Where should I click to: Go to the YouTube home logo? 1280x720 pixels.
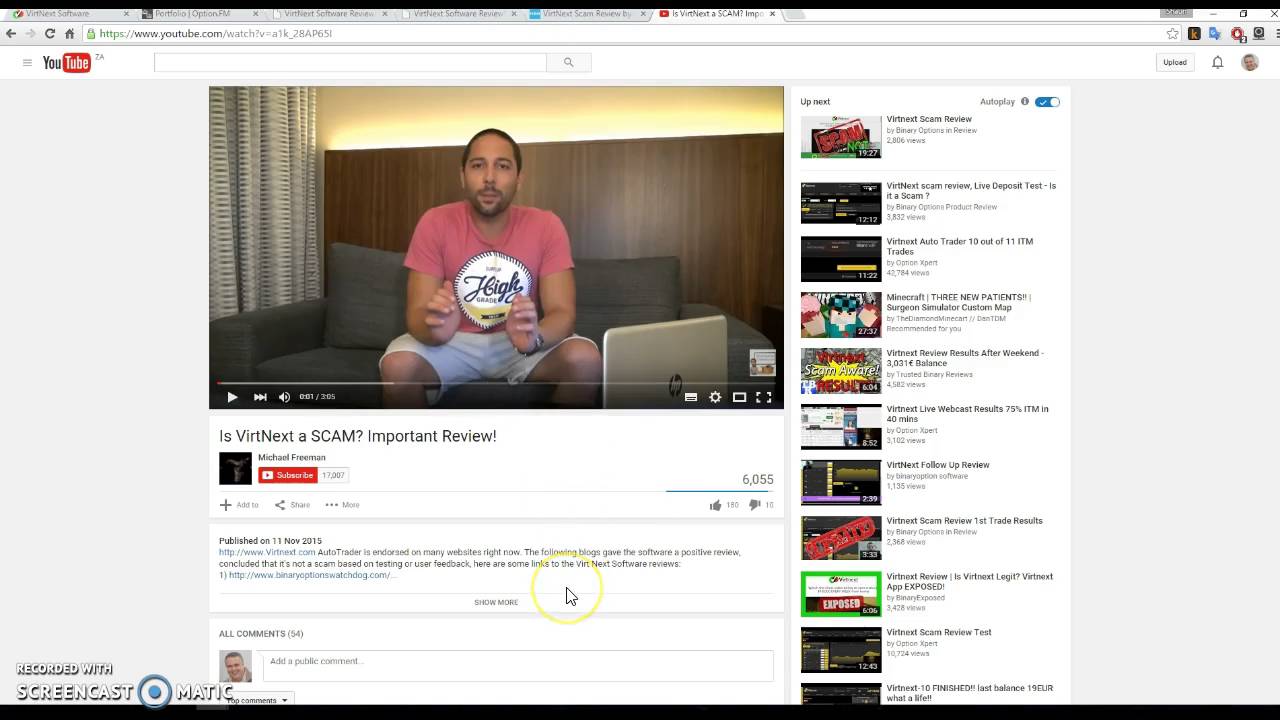point(67,63)
